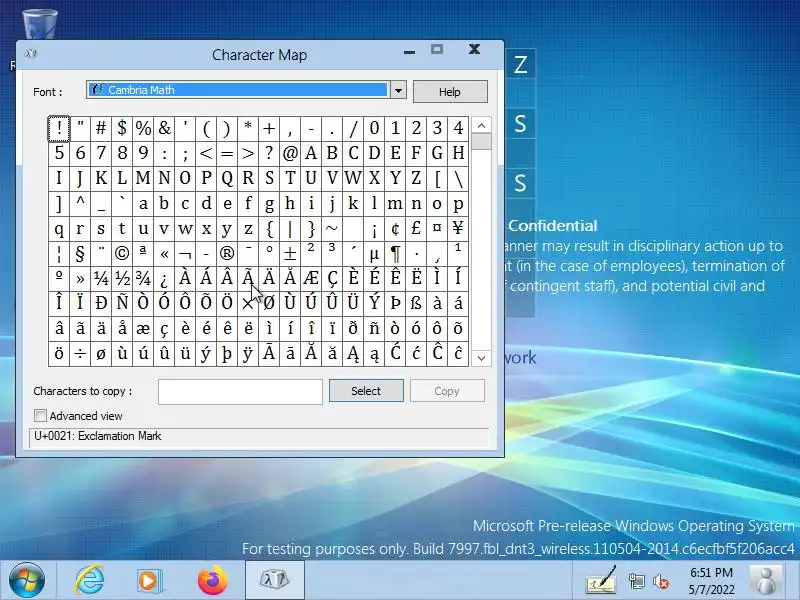Screen dimensions: 800x600
Task: Select the pilcrow ¶ character
Action: coord(395,254)
